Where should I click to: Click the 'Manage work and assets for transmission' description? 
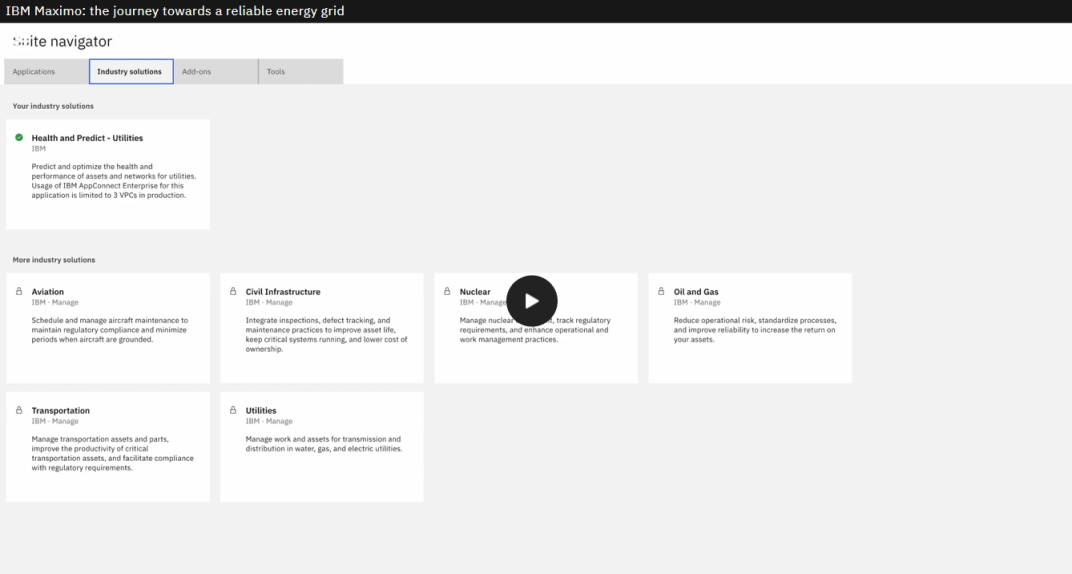point(324,443)
